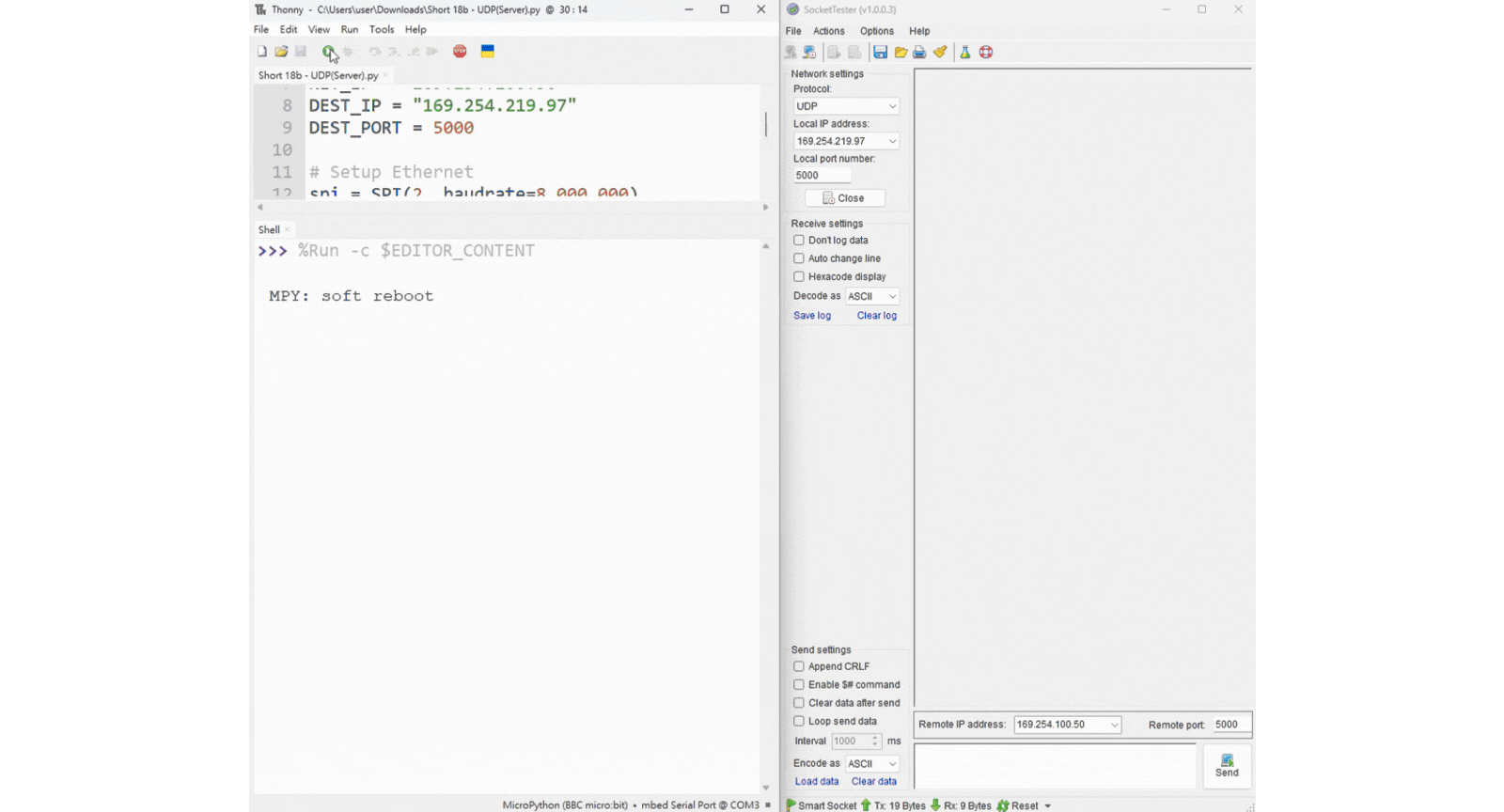Click the send data text box
The width and height of the screenshot is (1504, 812).
1056,766
